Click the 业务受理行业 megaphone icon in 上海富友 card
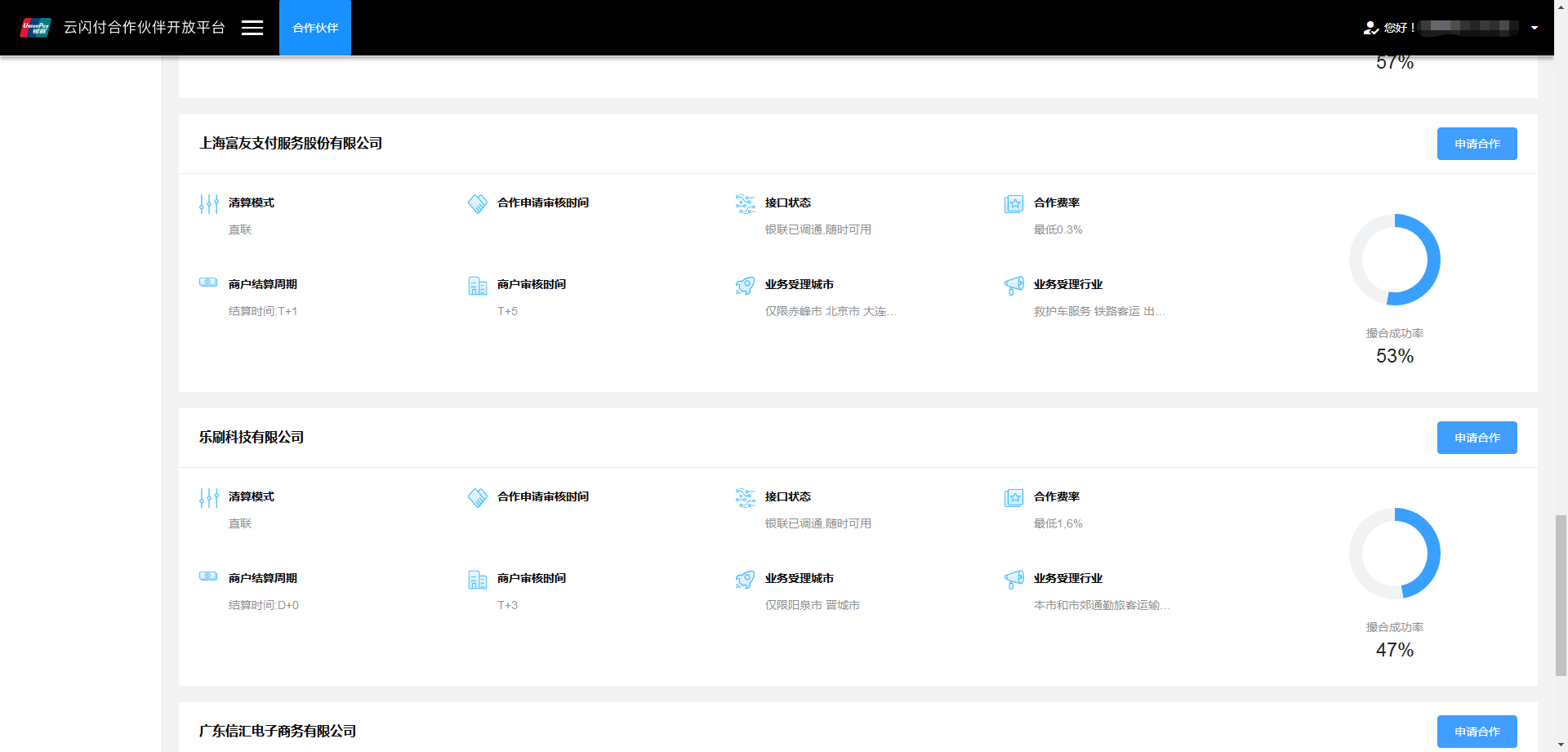This screenshot has height=752, width=1568. [1013, 286]
